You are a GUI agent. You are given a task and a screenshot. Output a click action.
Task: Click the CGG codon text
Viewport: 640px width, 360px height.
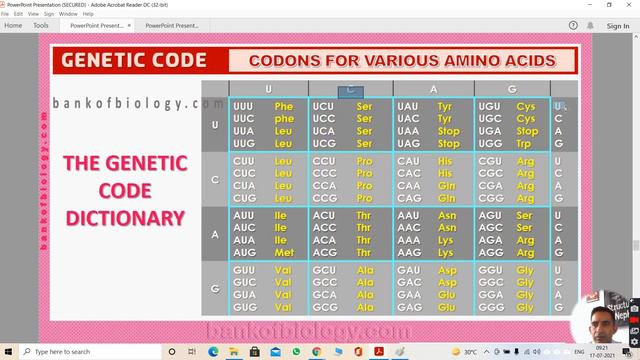pyautogui.click(x=491, y=198)
